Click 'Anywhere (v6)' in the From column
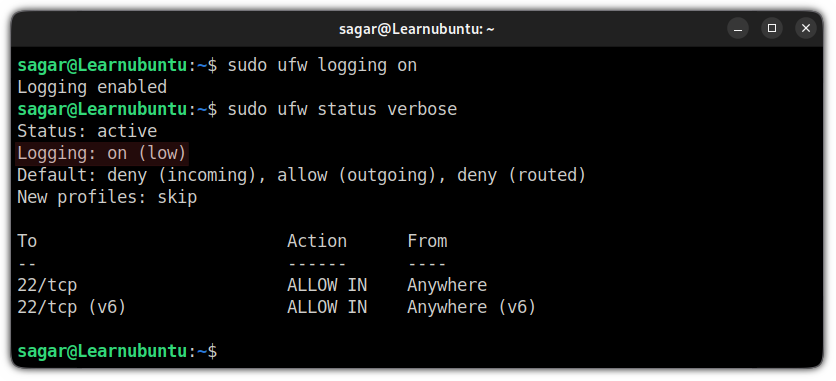The width and height of the screenshot is (836, 381). (471, 307)
